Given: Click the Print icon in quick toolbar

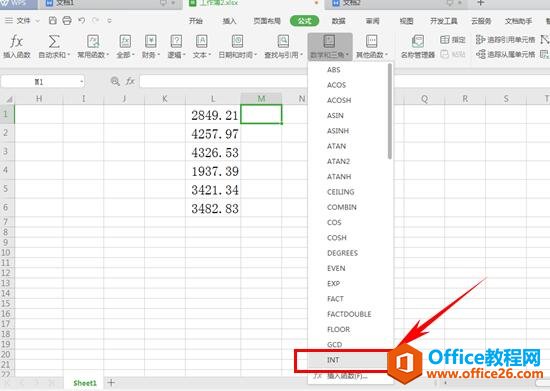Looking at the screenshot, I should click(67, 21).
